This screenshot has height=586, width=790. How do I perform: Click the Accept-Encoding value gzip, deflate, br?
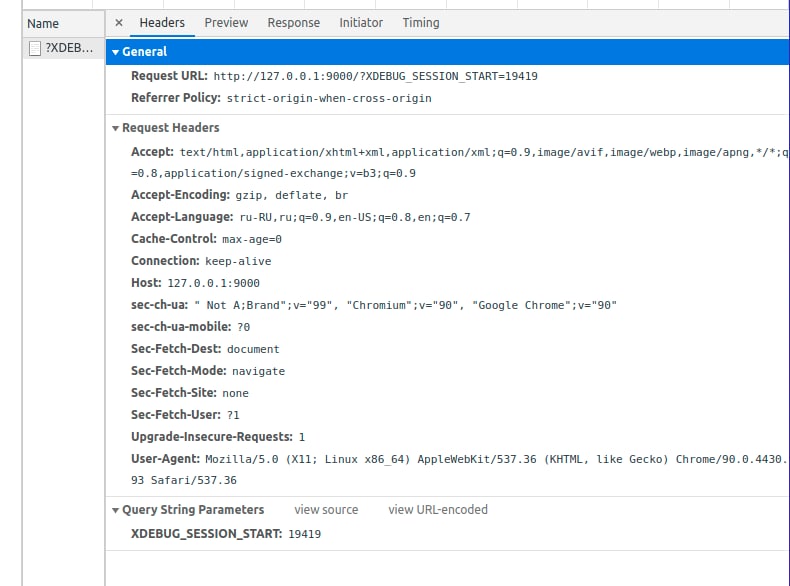point(292,196)
